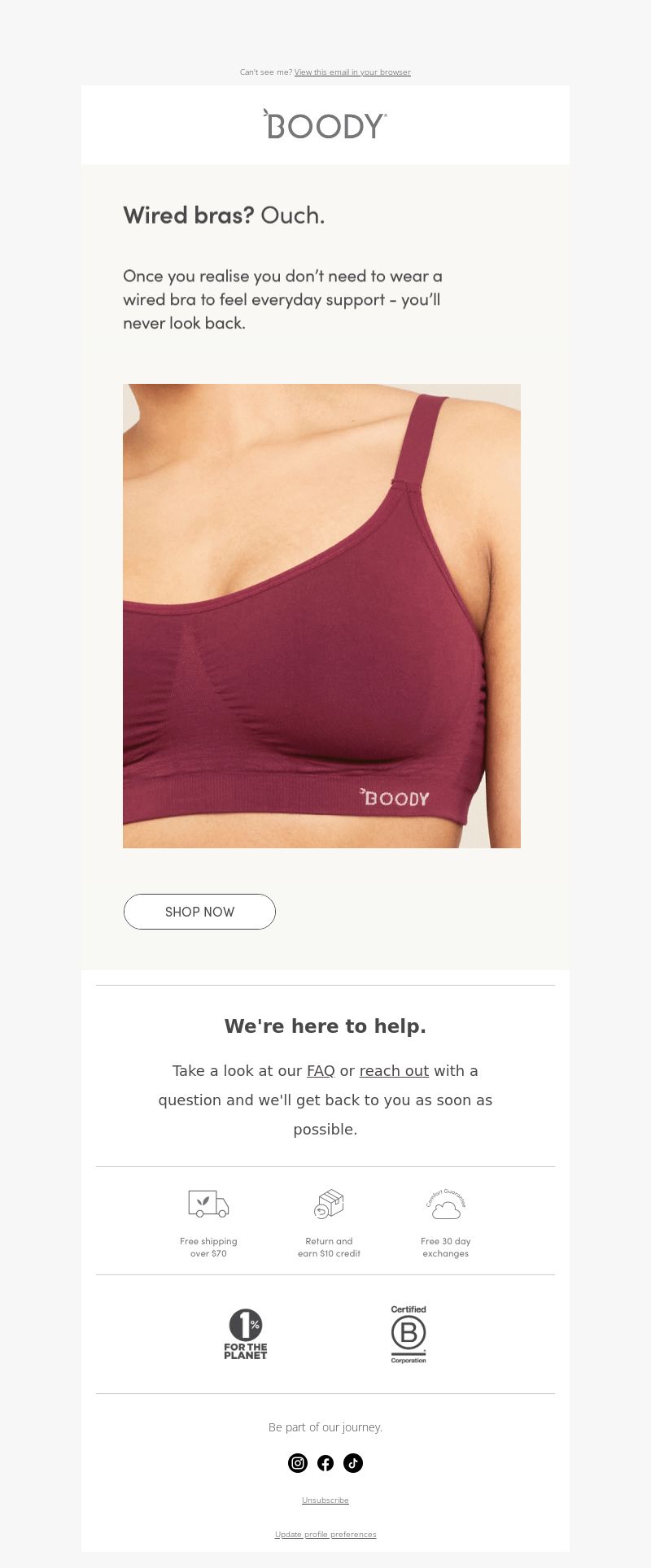The image size is (651, 1568).
Task: Click the burgundy bra product image
Action: click(321, 616)
